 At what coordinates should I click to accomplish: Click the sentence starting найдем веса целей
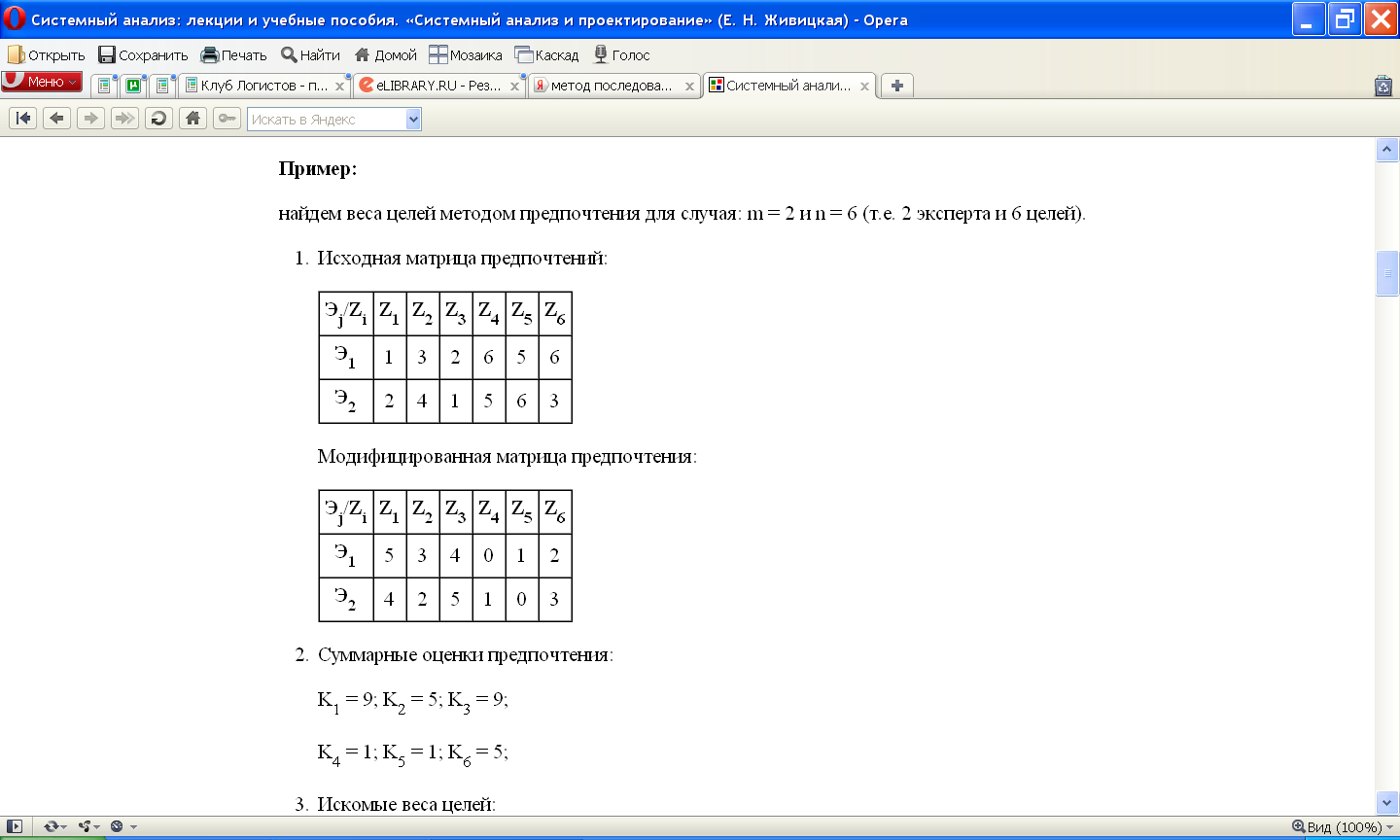682,213
